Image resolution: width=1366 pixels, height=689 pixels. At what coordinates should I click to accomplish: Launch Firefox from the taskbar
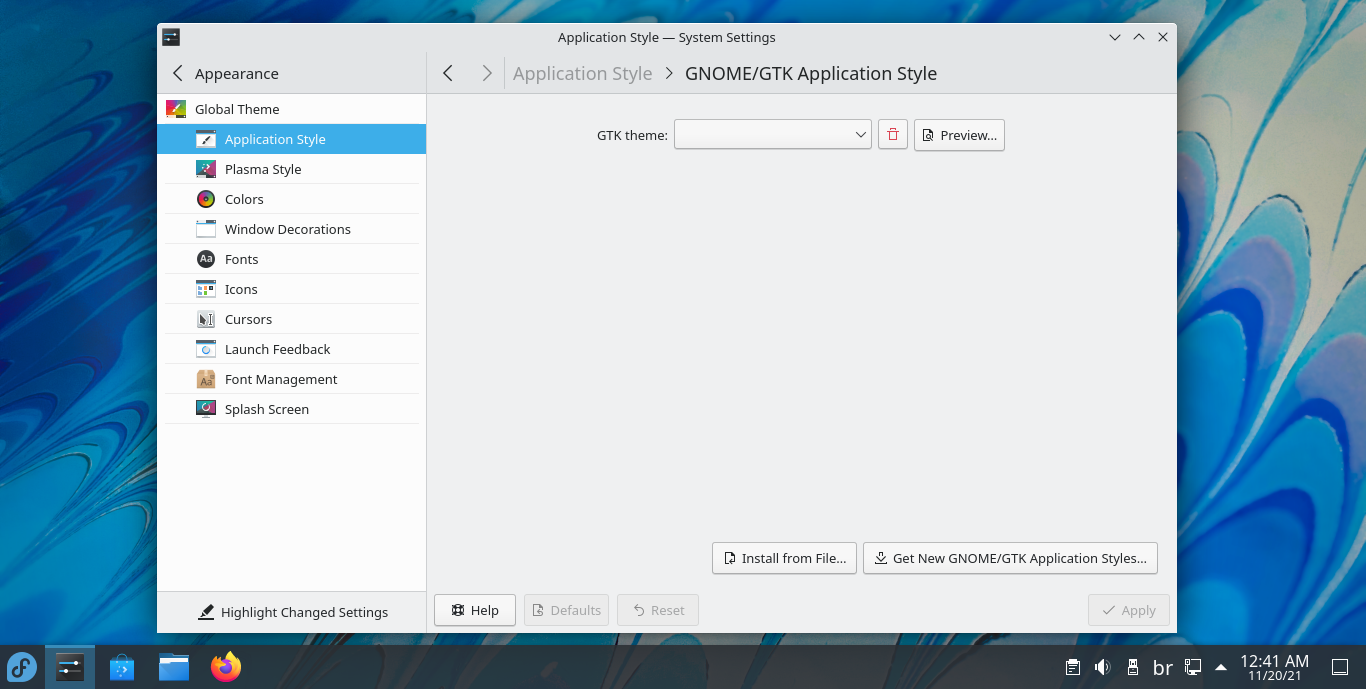click(226, 667)
